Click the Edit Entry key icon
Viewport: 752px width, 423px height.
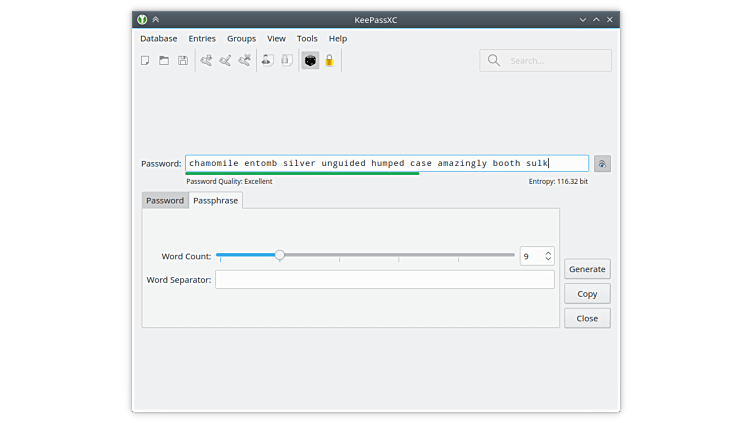click(225, 61)
